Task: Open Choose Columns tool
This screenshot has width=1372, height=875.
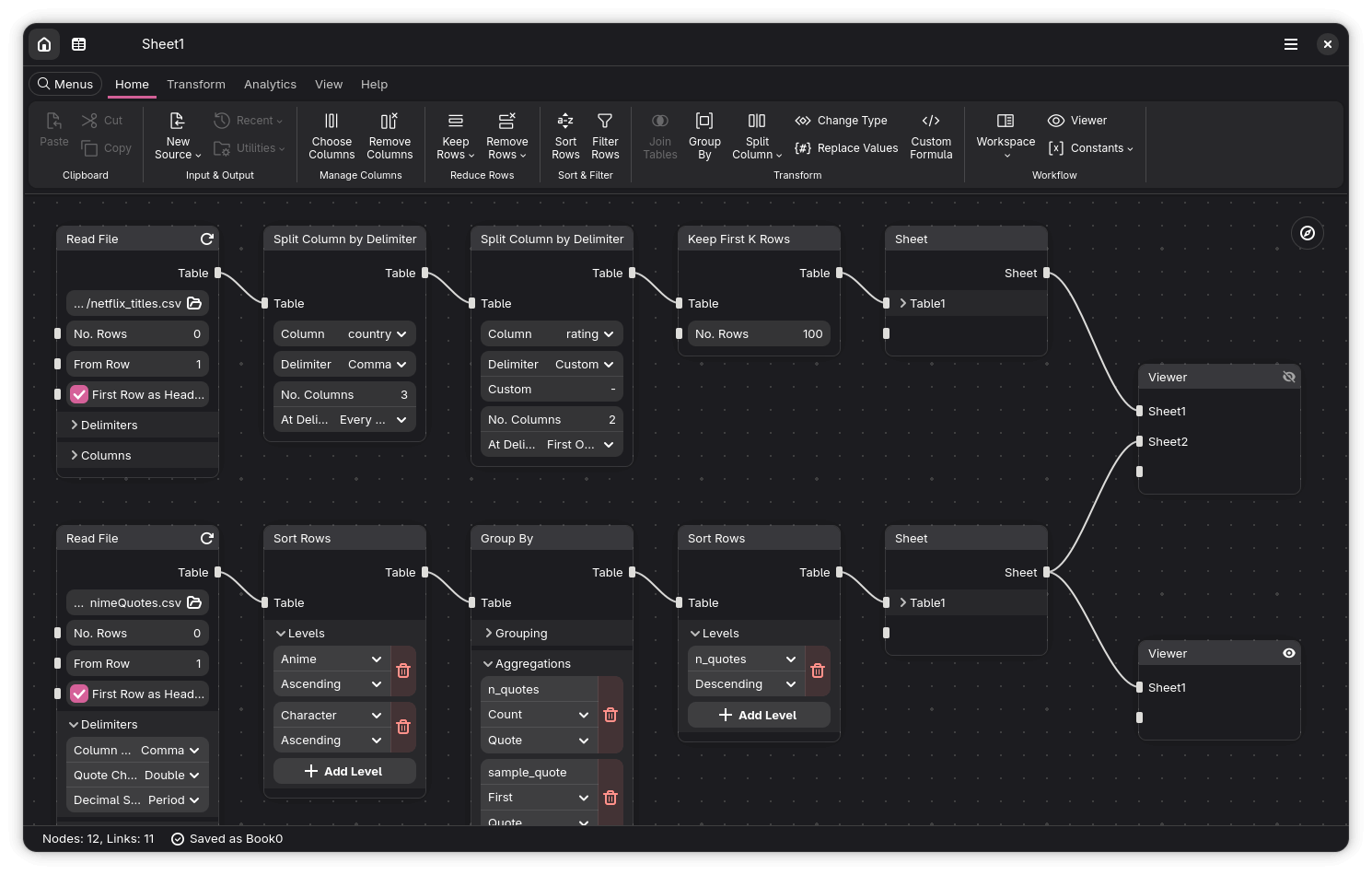Action: 331,135
